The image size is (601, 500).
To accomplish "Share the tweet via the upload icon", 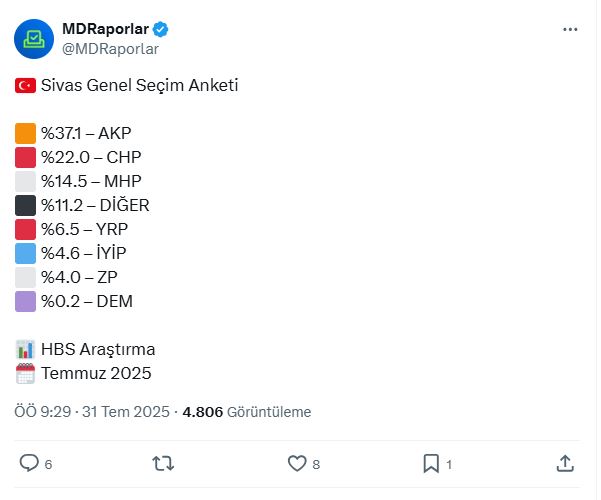I will pos(565,463).
